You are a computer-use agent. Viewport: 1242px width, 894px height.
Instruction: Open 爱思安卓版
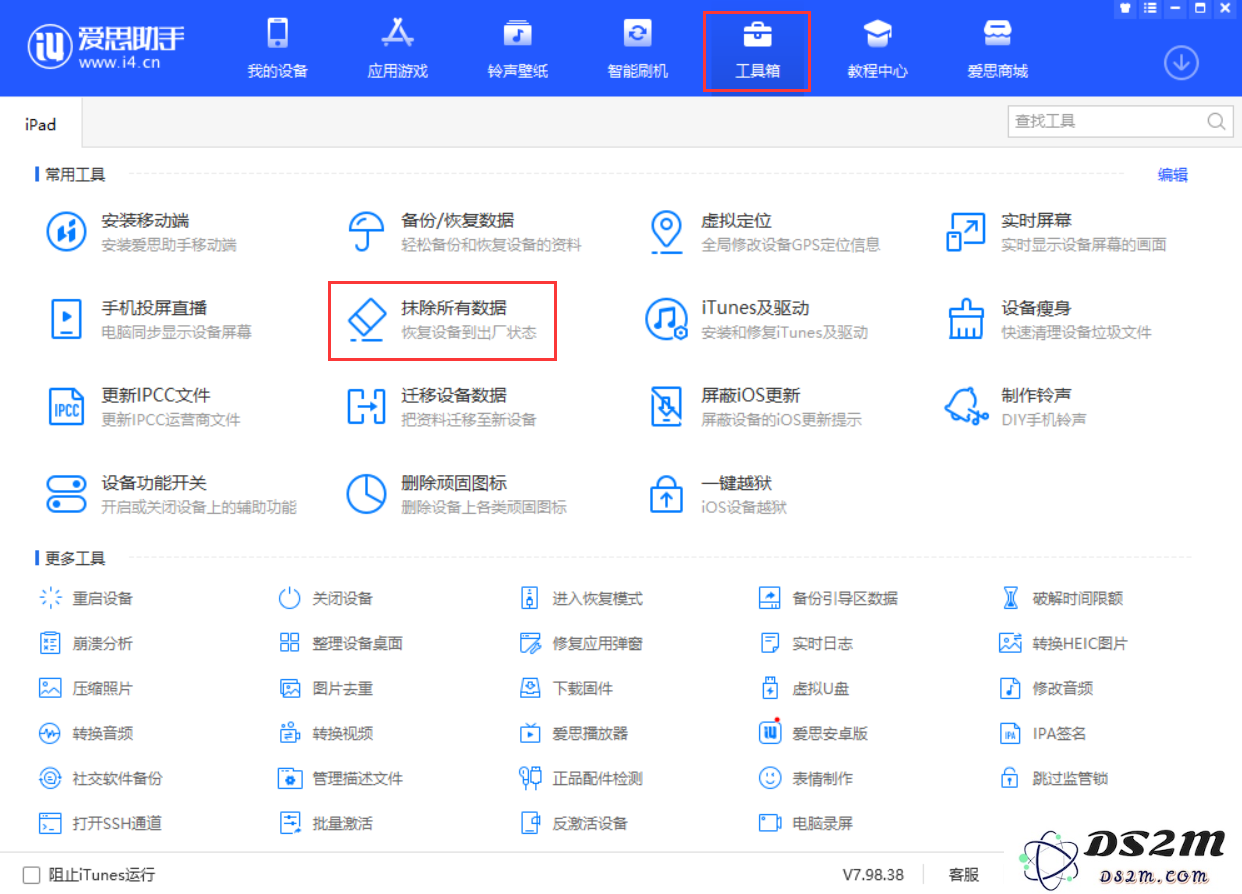[x=814, y=733]
